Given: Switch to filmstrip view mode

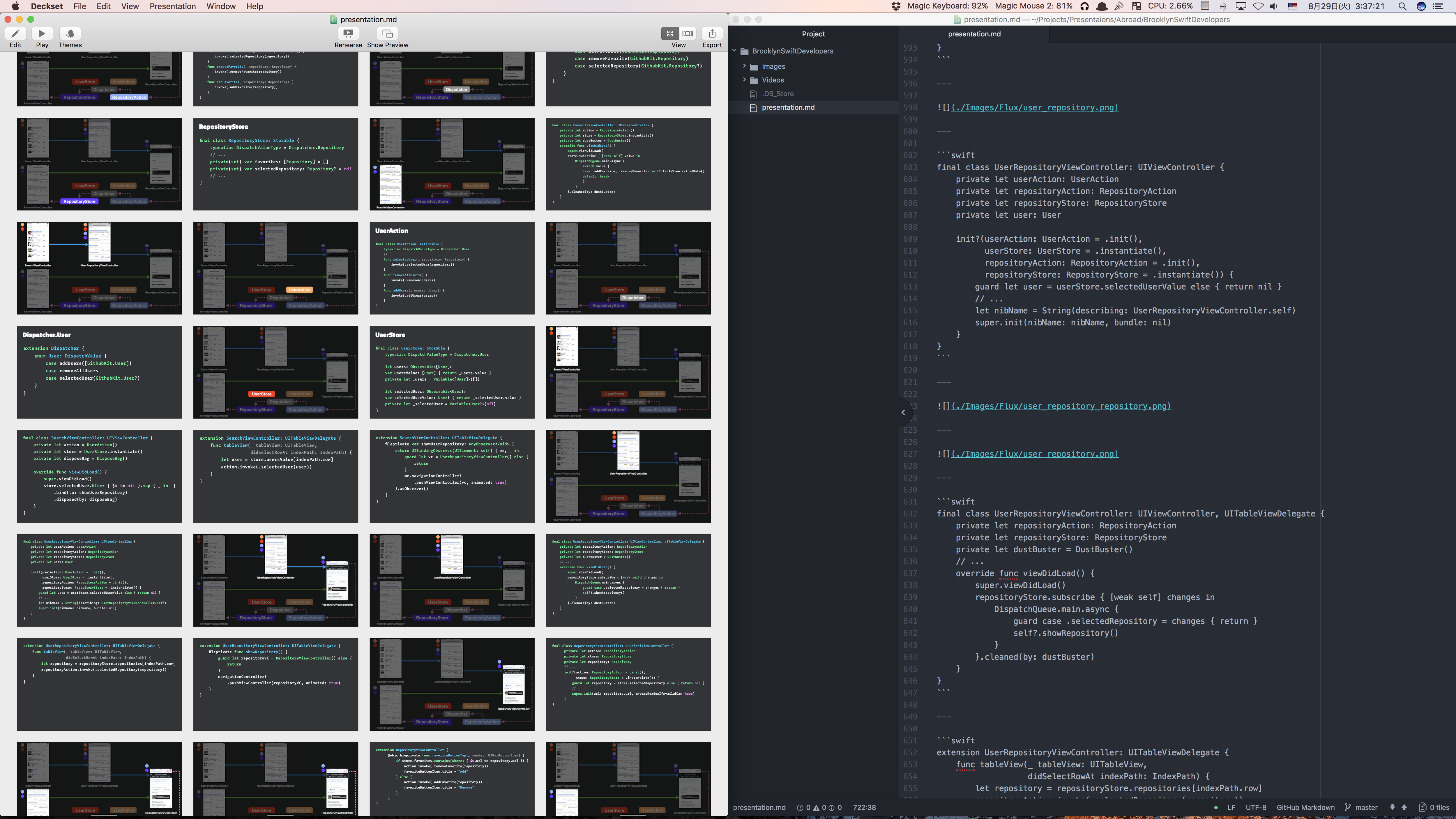Looking at the screenshot, I should pyautogui.click(x=687, y=34).
